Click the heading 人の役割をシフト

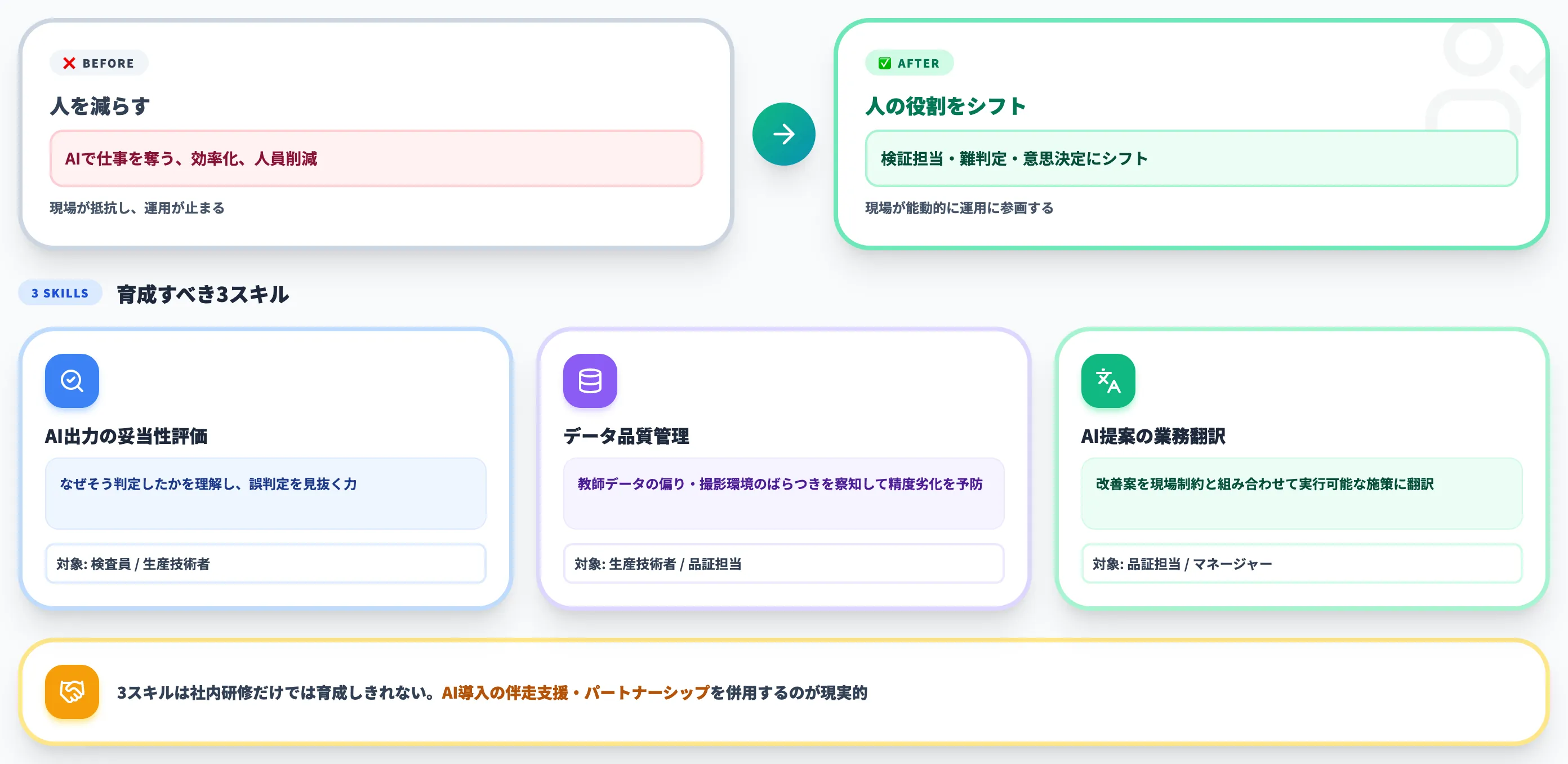click(945, 106)
